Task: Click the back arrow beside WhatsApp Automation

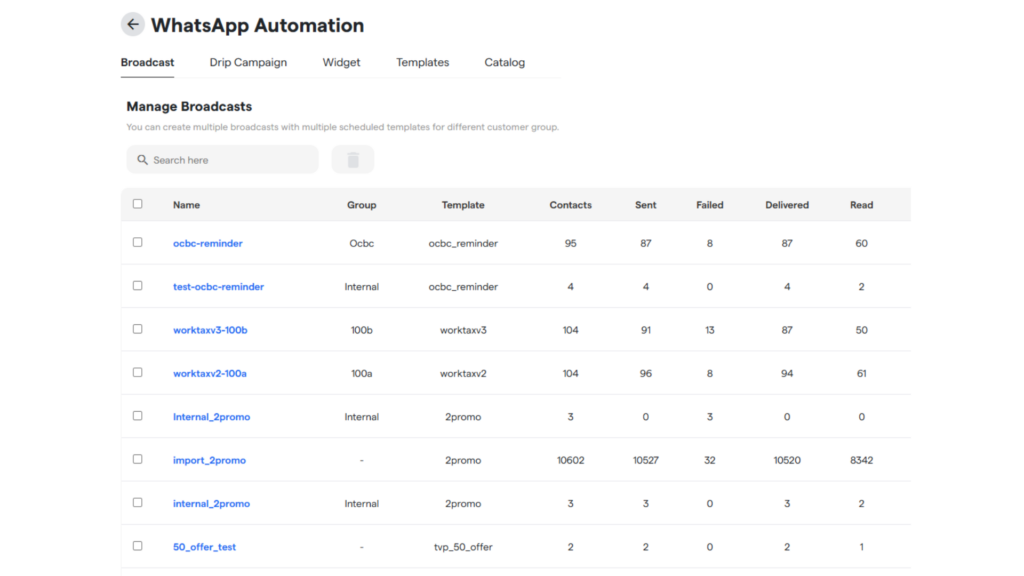Action: (133, 25)
